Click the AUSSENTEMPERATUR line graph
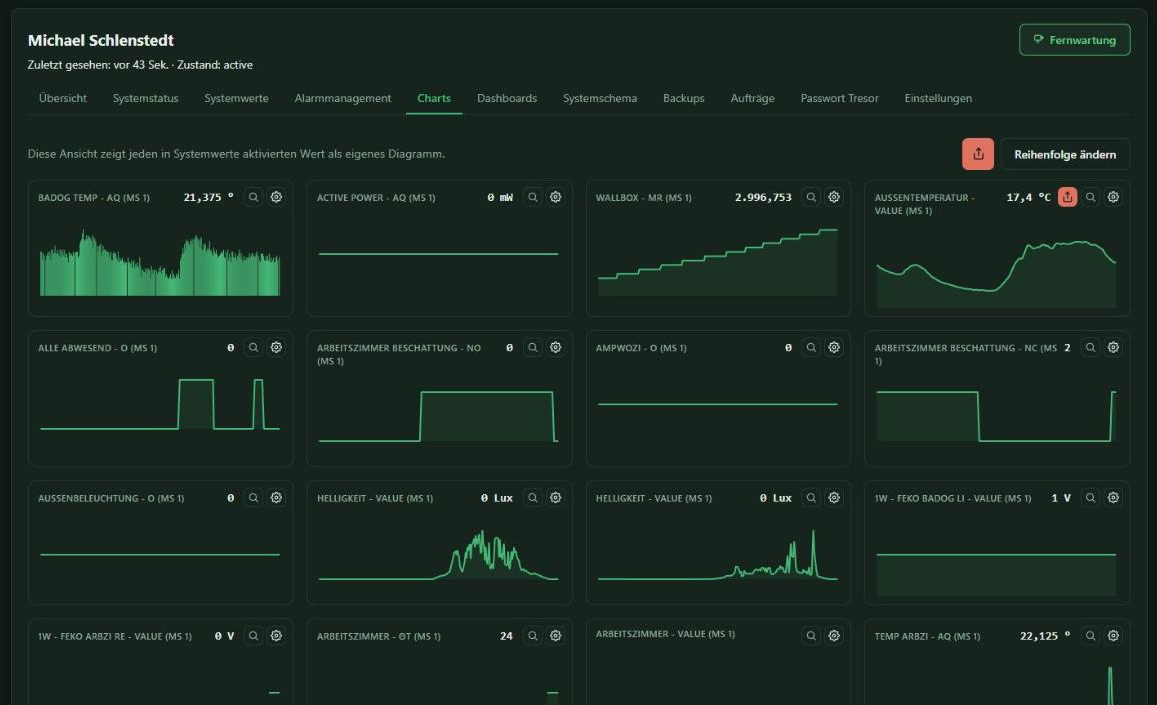This screenshot has width=1157, height=705. point(996,273)
